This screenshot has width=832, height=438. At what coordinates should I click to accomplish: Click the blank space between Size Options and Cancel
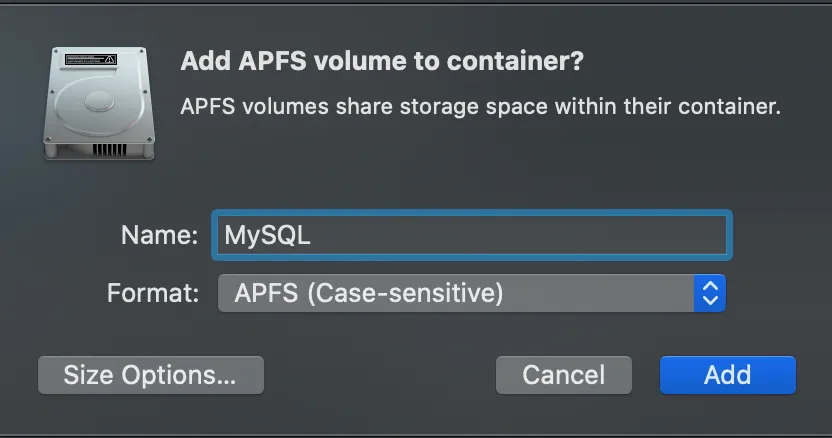(x=380, y=375)
